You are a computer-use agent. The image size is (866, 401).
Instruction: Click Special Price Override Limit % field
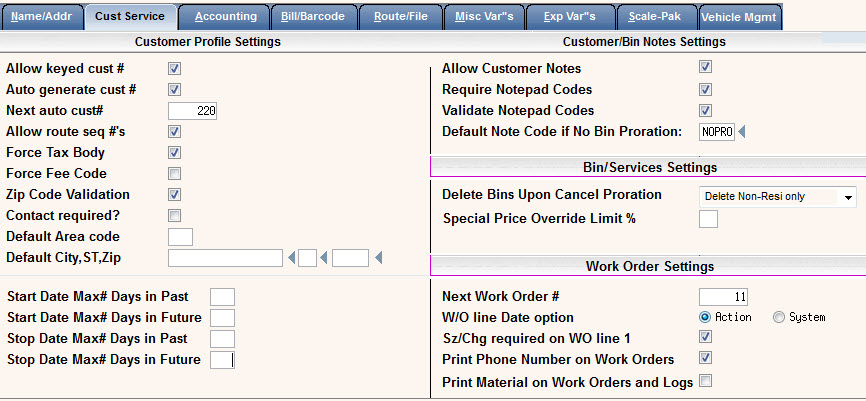click(x=709, y=219)
